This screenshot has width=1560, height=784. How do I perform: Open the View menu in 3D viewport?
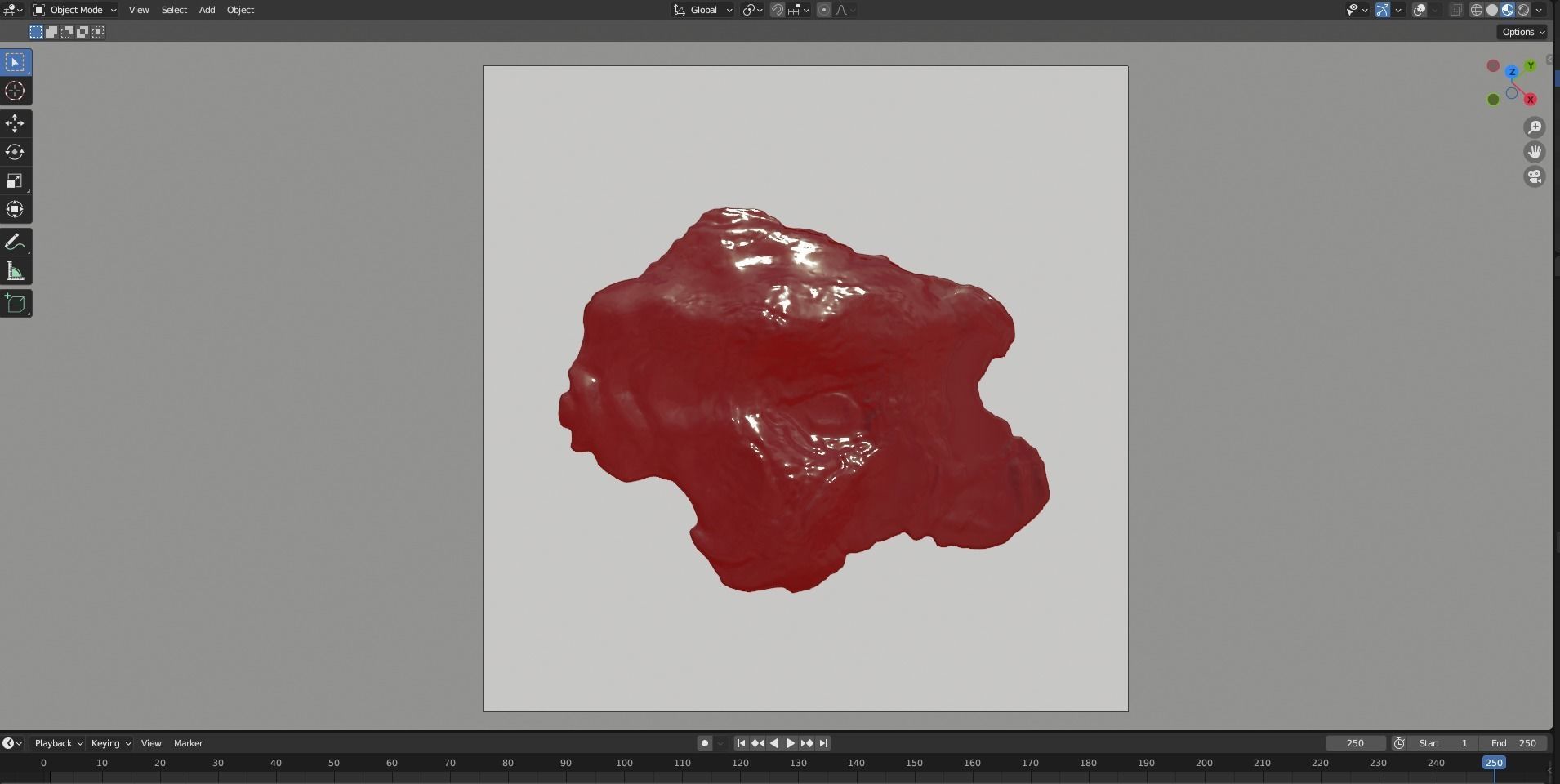tap(139, 10)
